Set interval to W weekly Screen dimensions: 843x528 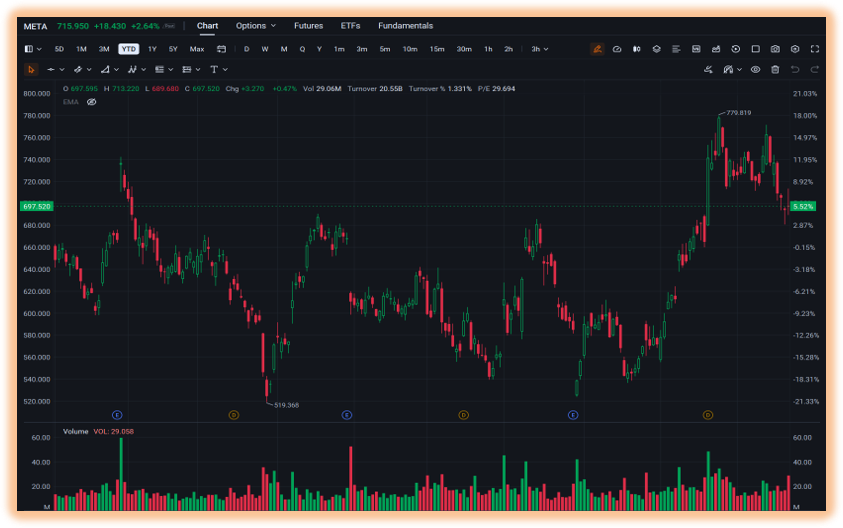click(265, 49)
